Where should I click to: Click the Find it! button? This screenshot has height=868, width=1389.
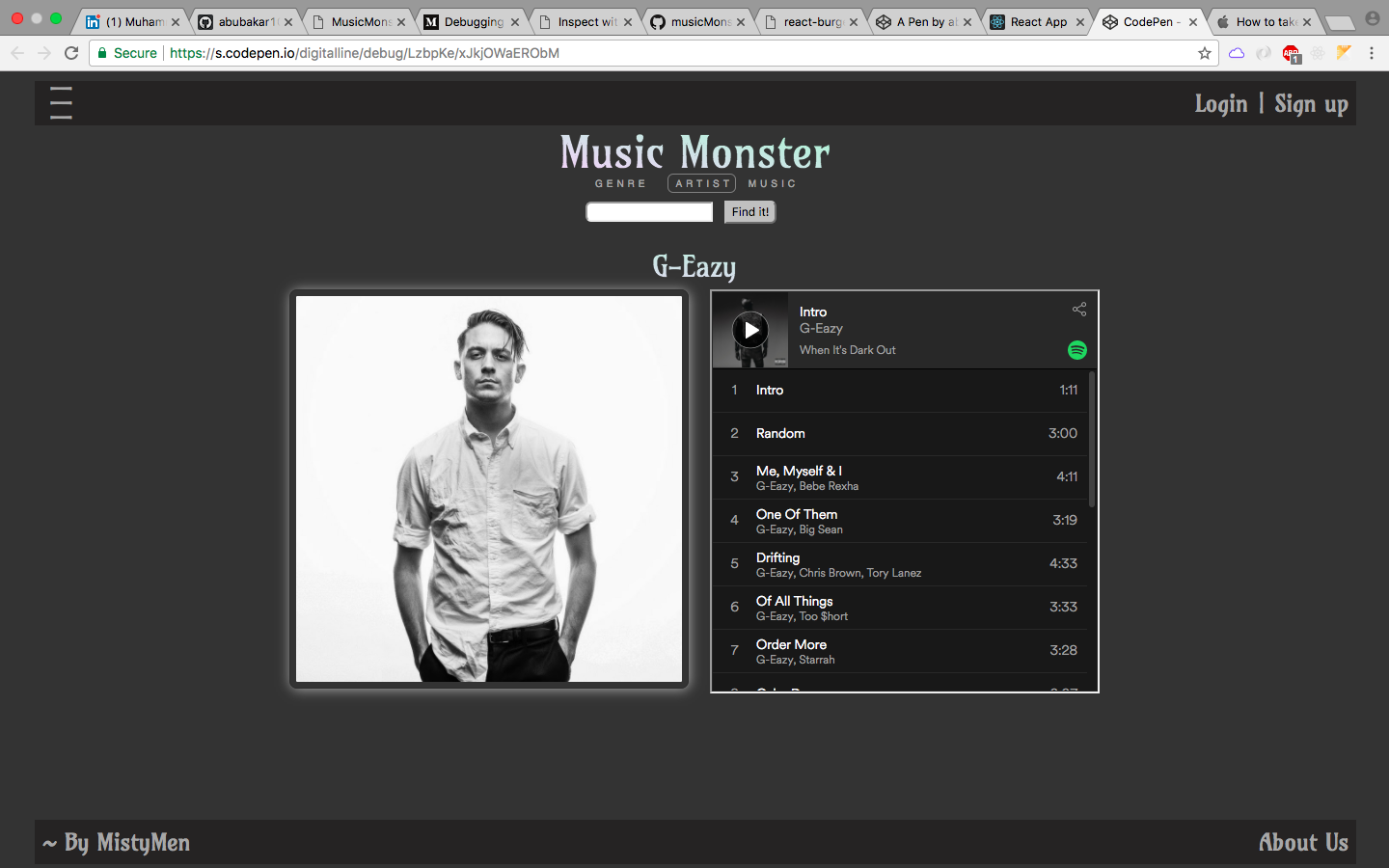(x=750, y=212)
